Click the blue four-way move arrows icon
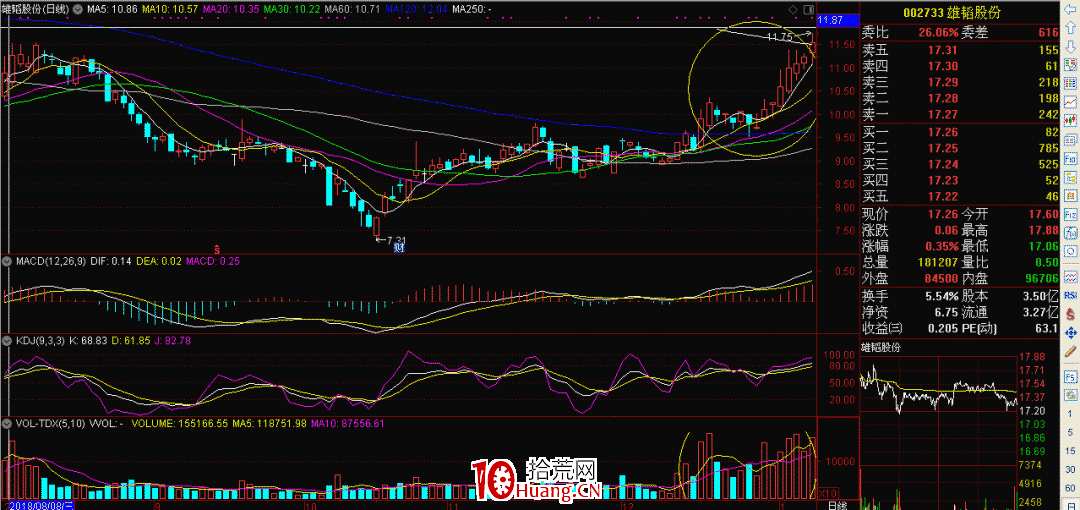This screenshot has height=510, width=1080. coord(1070,333)
